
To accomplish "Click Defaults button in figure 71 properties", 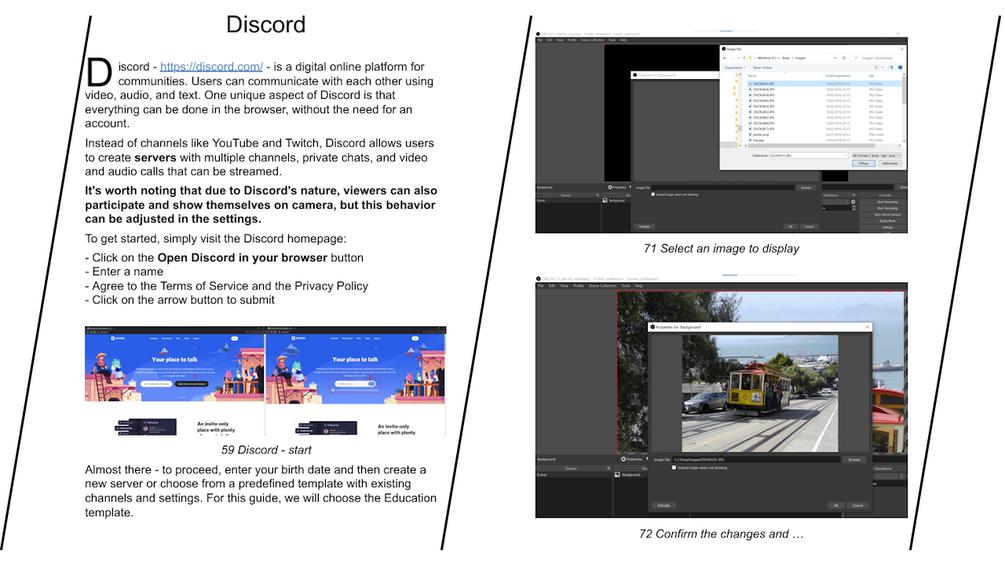I will pyautogui.click(x=644, y=226).
